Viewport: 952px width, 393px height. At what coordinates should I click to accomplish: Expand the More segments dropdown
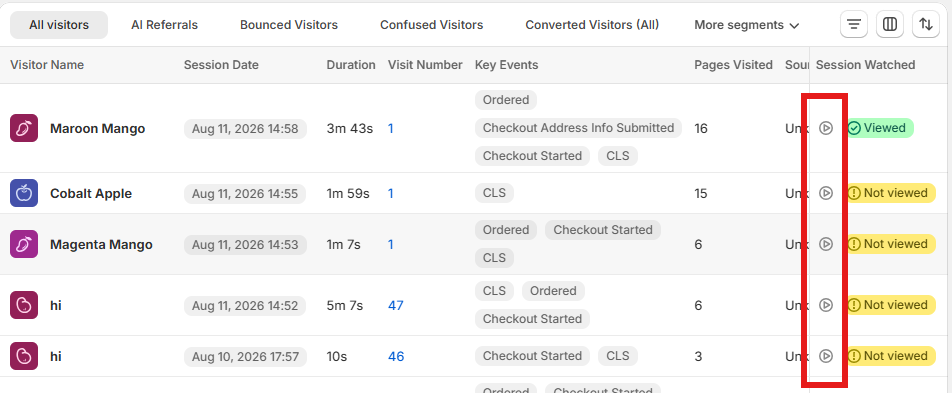click(747, 25)
